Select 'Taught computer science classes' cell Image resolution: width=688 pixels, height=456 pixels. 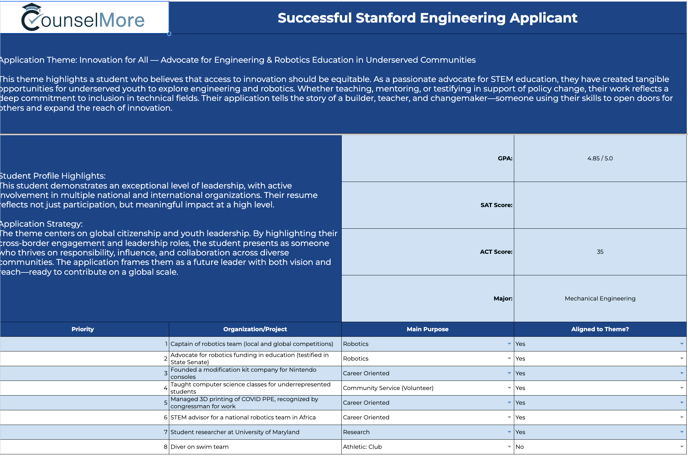[255, 388]
